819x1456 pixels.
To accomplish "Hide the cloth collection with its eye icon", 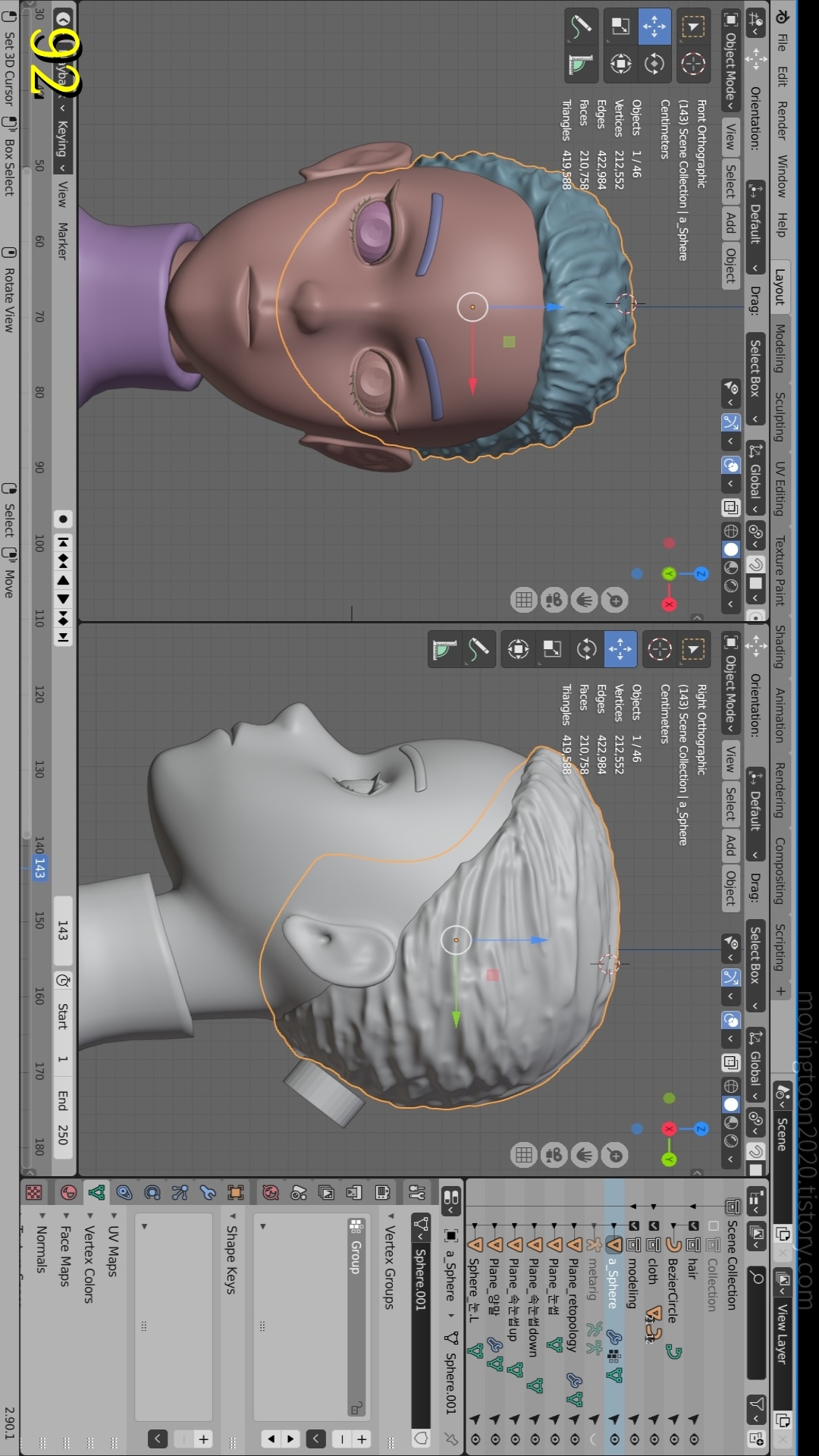I will 654,1439.
